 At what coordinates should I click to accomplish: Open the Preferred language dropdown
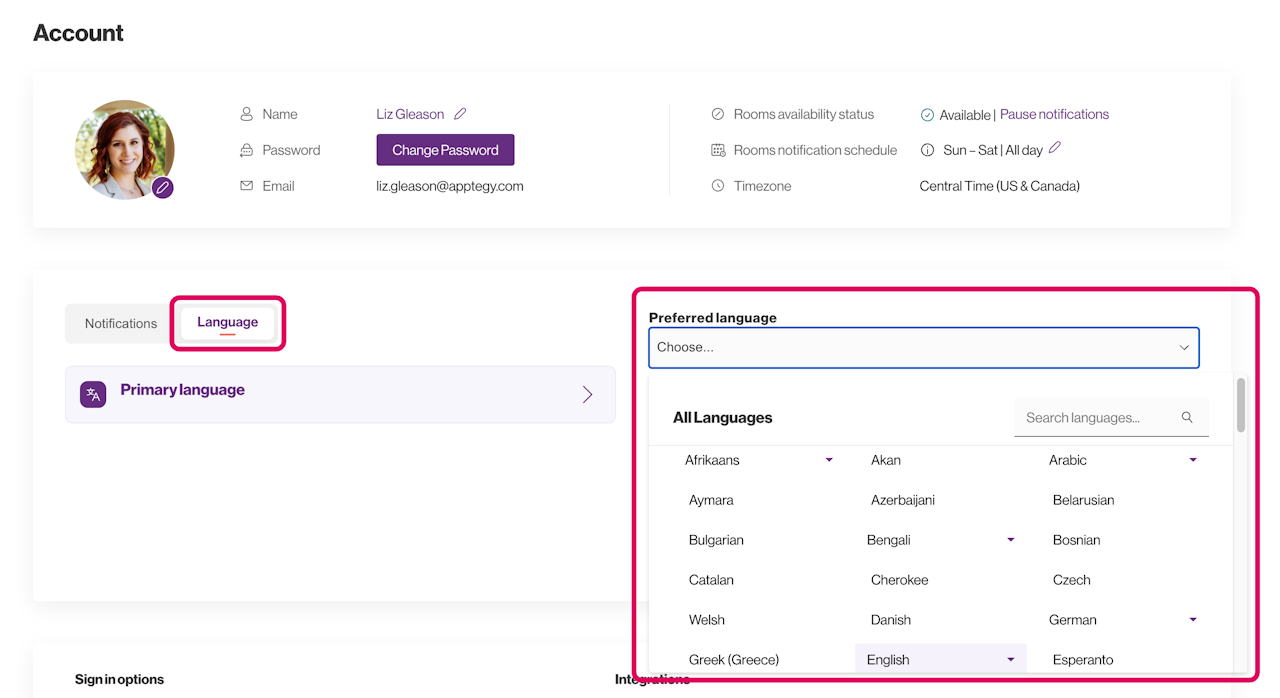coord(923,348)
